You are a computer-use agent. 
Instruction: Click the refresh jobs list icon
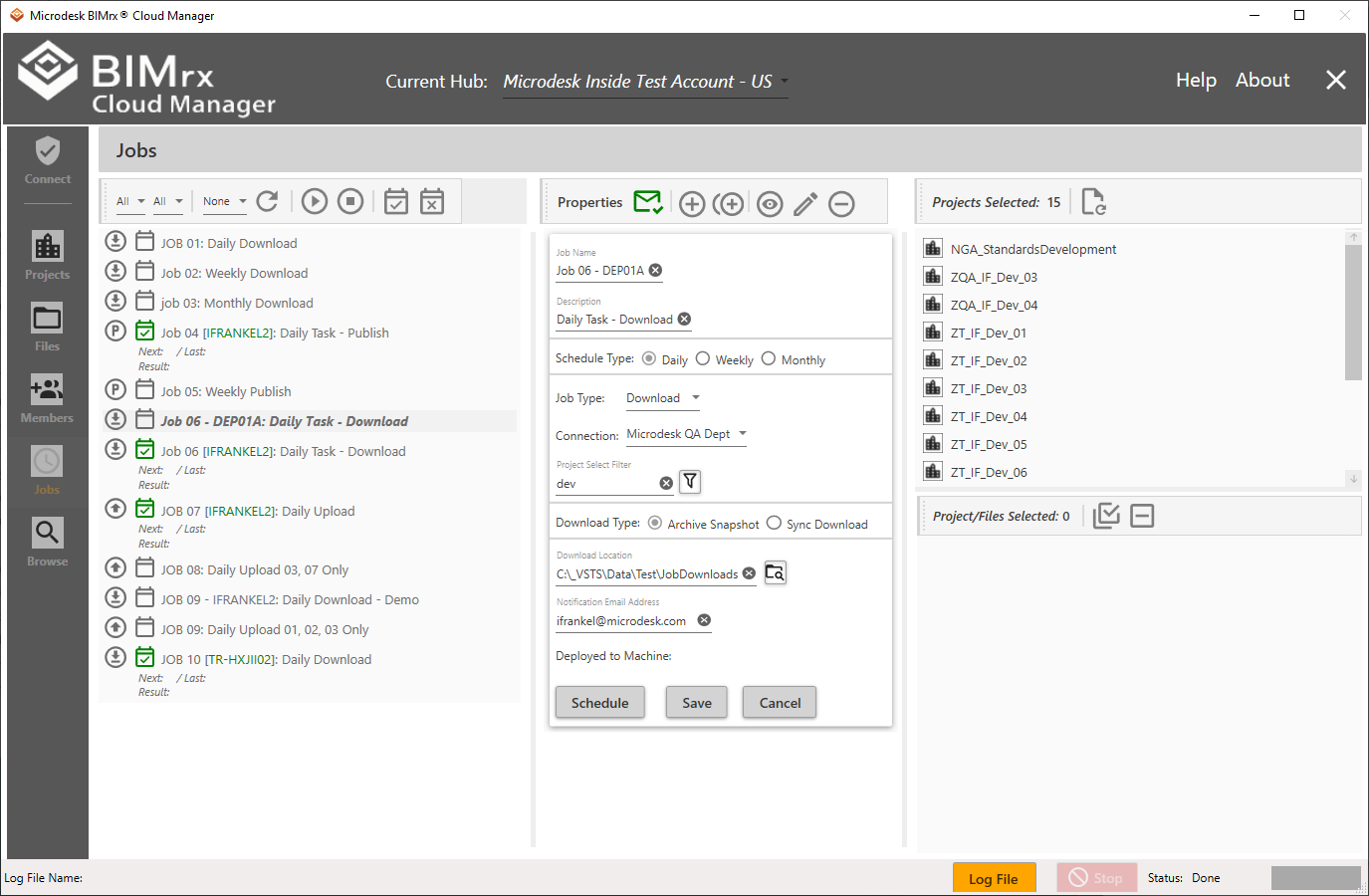tap(267, 201)
